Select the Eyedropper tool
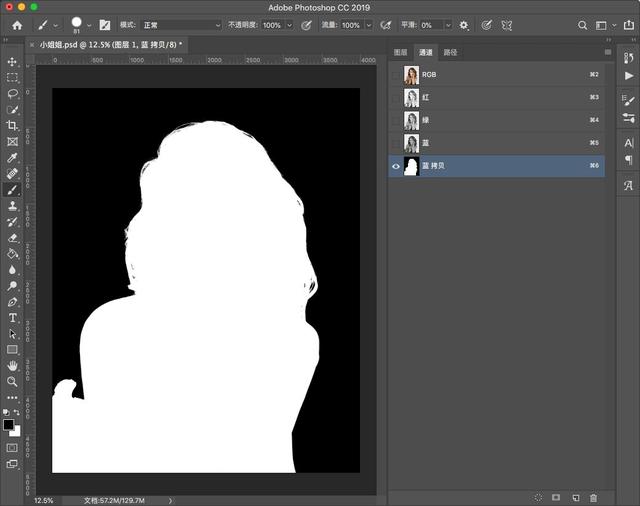The image size is (640, 506). [12, 158]
